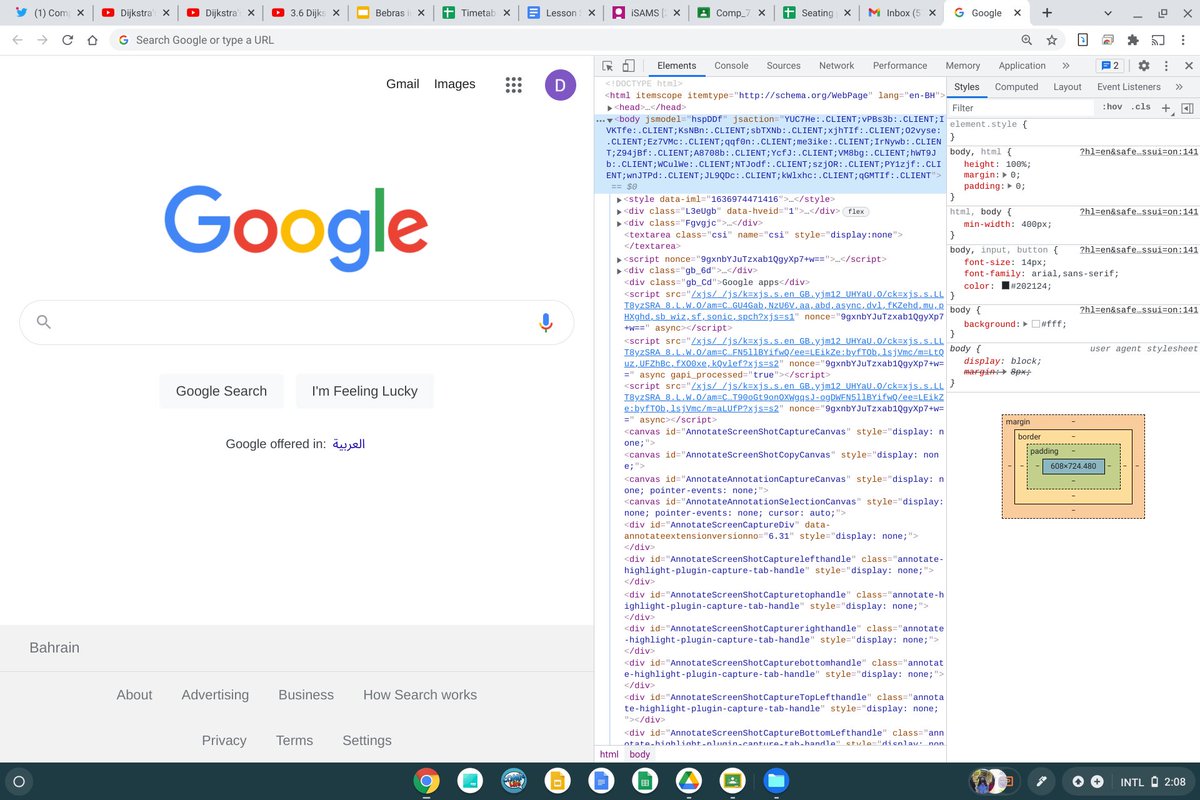The width and height of the screenshot is (1200, 800).
Task: Click the address bar search field
Action: coord(560,40)
